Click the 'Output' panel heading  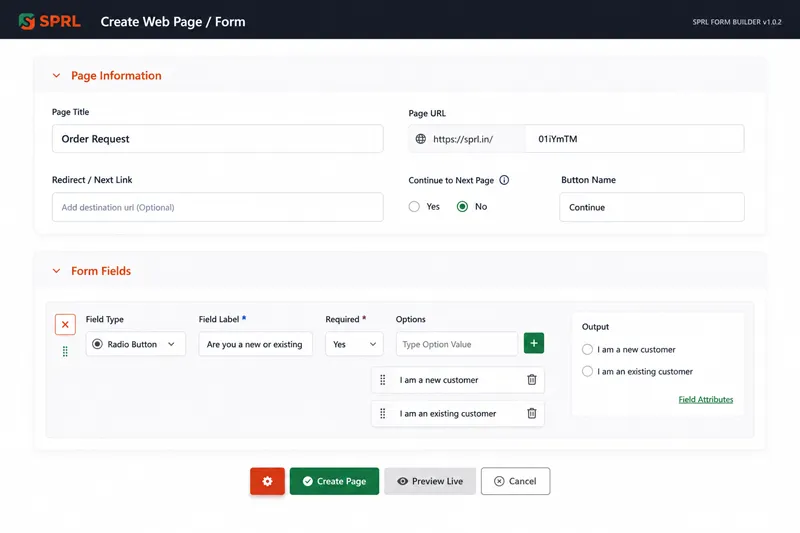[x=595, y=326]
